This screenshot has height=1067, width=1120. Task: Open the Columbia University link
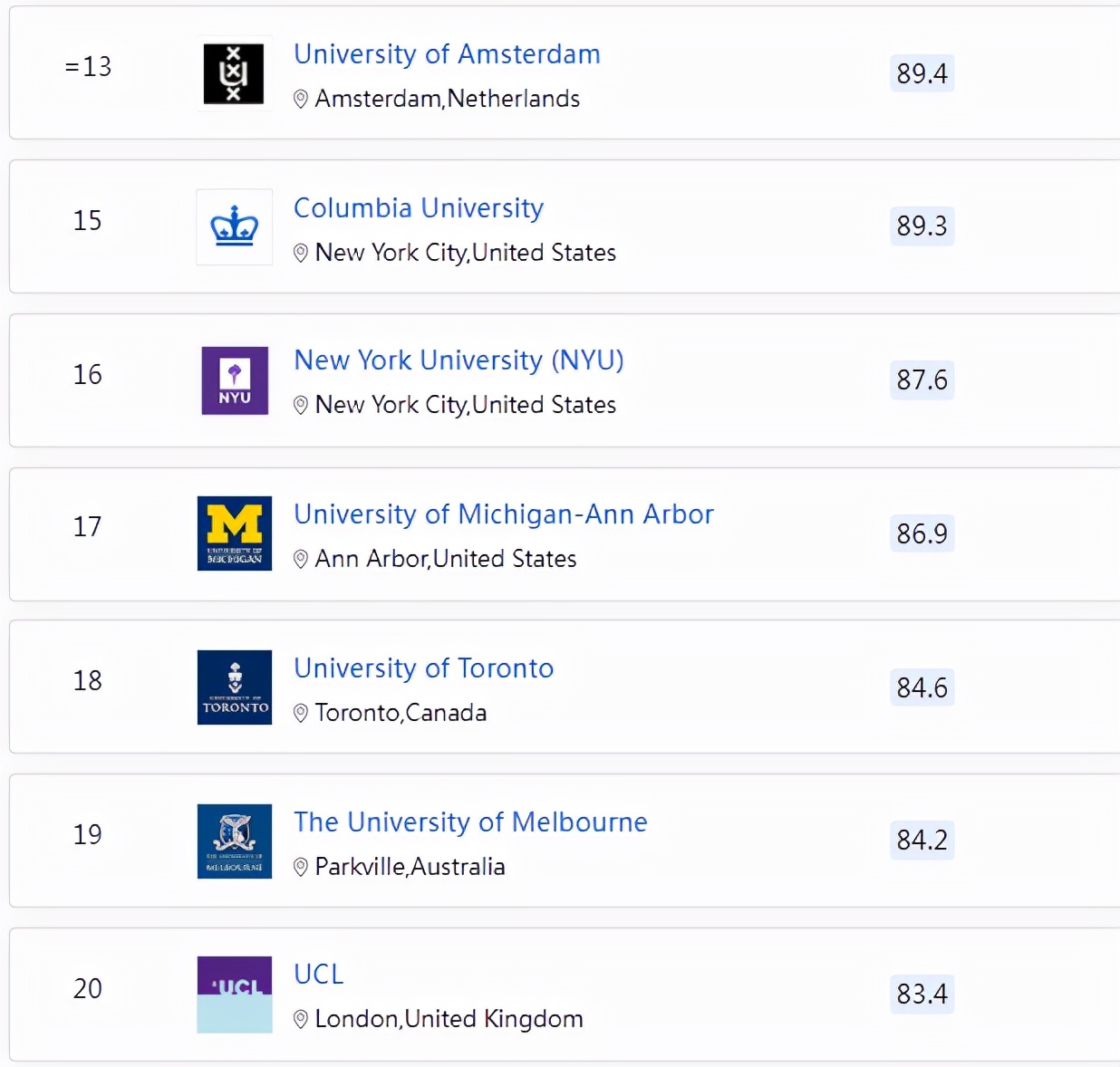419,208
